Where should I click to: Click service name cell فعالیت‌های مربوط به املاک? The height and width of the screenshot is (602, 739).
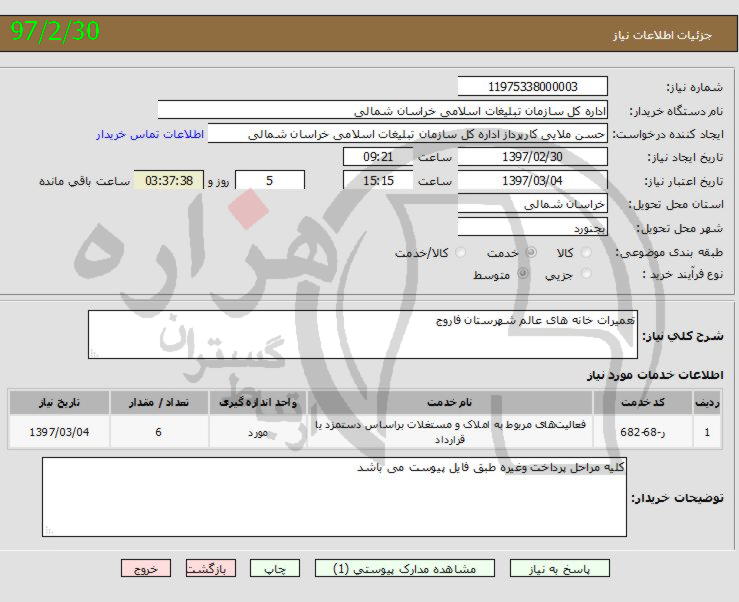coord(450,432)
